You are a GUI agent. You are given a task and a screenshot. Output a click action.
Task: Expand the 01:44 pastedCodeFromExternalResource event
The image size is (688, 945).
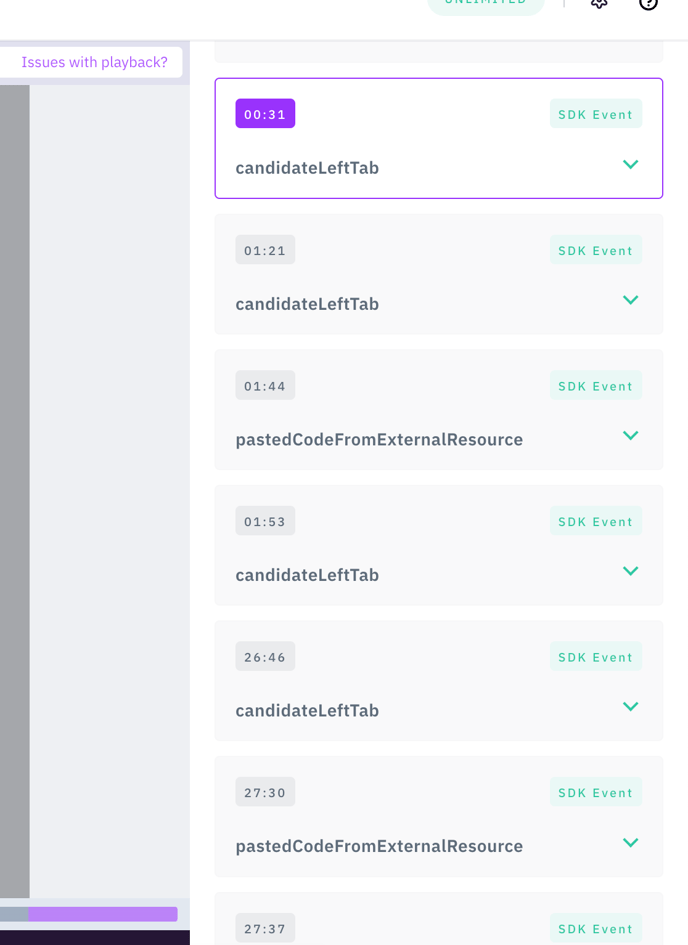[x=630, y=436]
